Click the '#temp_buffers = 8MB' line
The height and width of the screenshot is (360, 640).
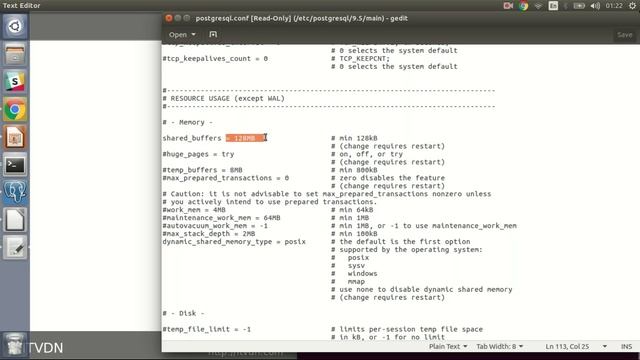click(x=202, y=170)
